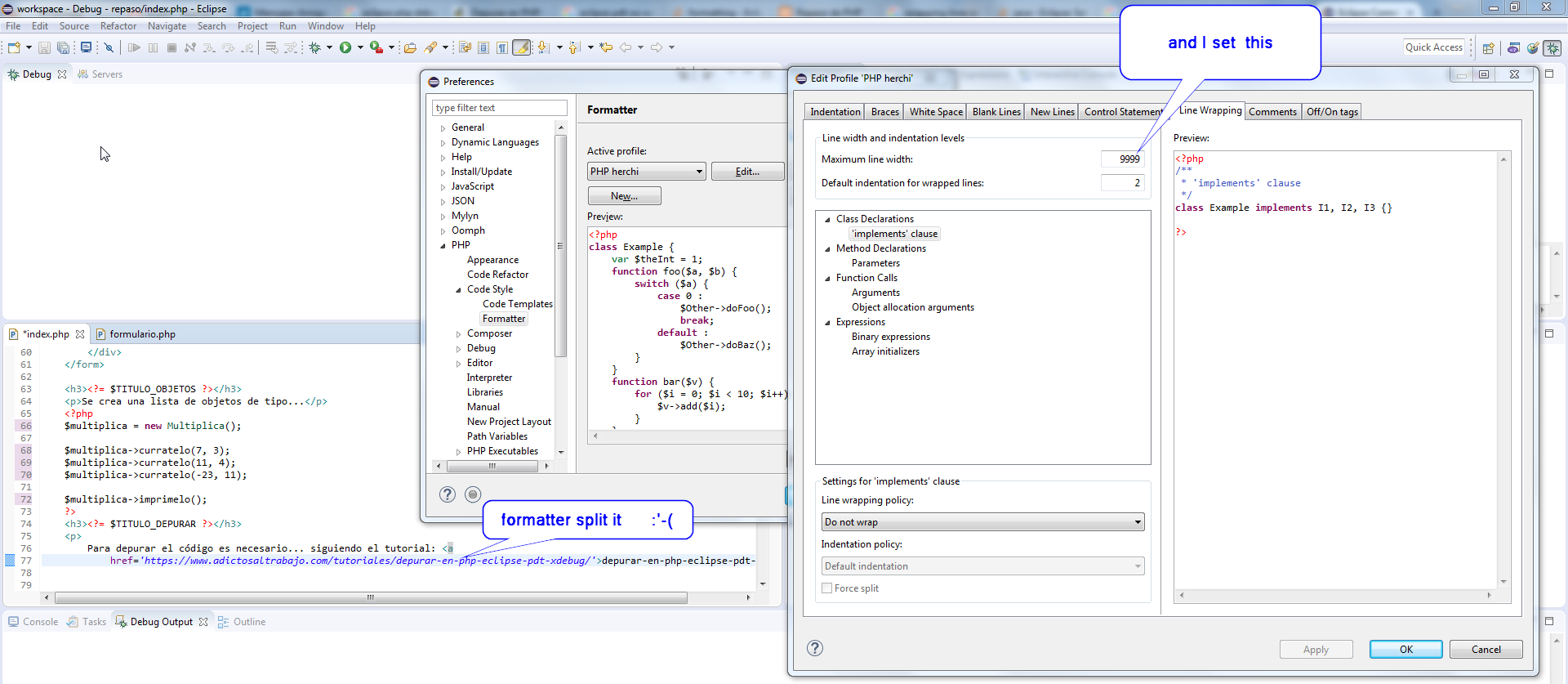1568x684 pixels.
Task: Click the green Run launch icon
Action: 345,47
